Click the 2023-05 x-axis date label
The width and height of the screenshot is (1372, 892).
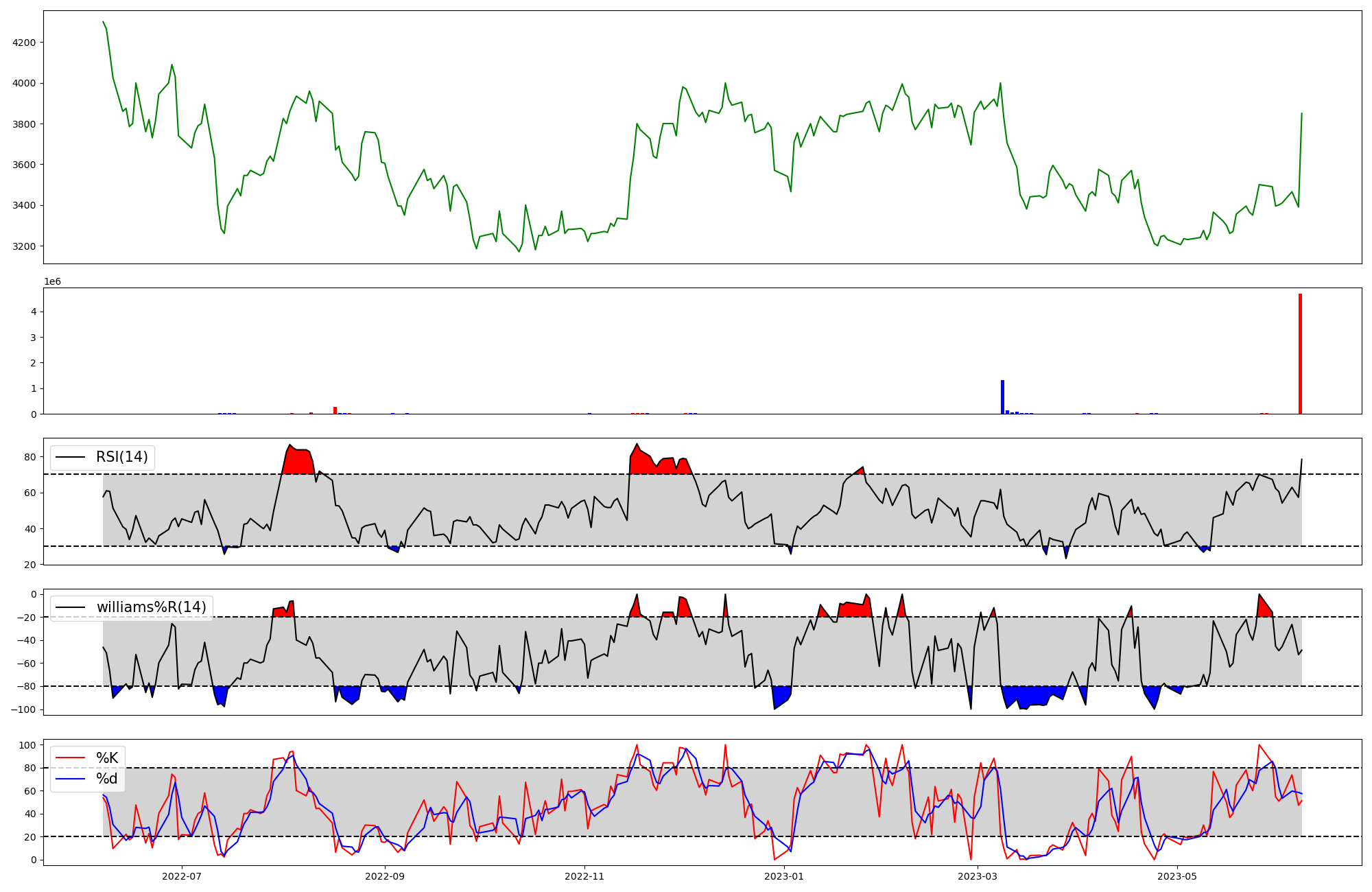tap(1177, 876)
